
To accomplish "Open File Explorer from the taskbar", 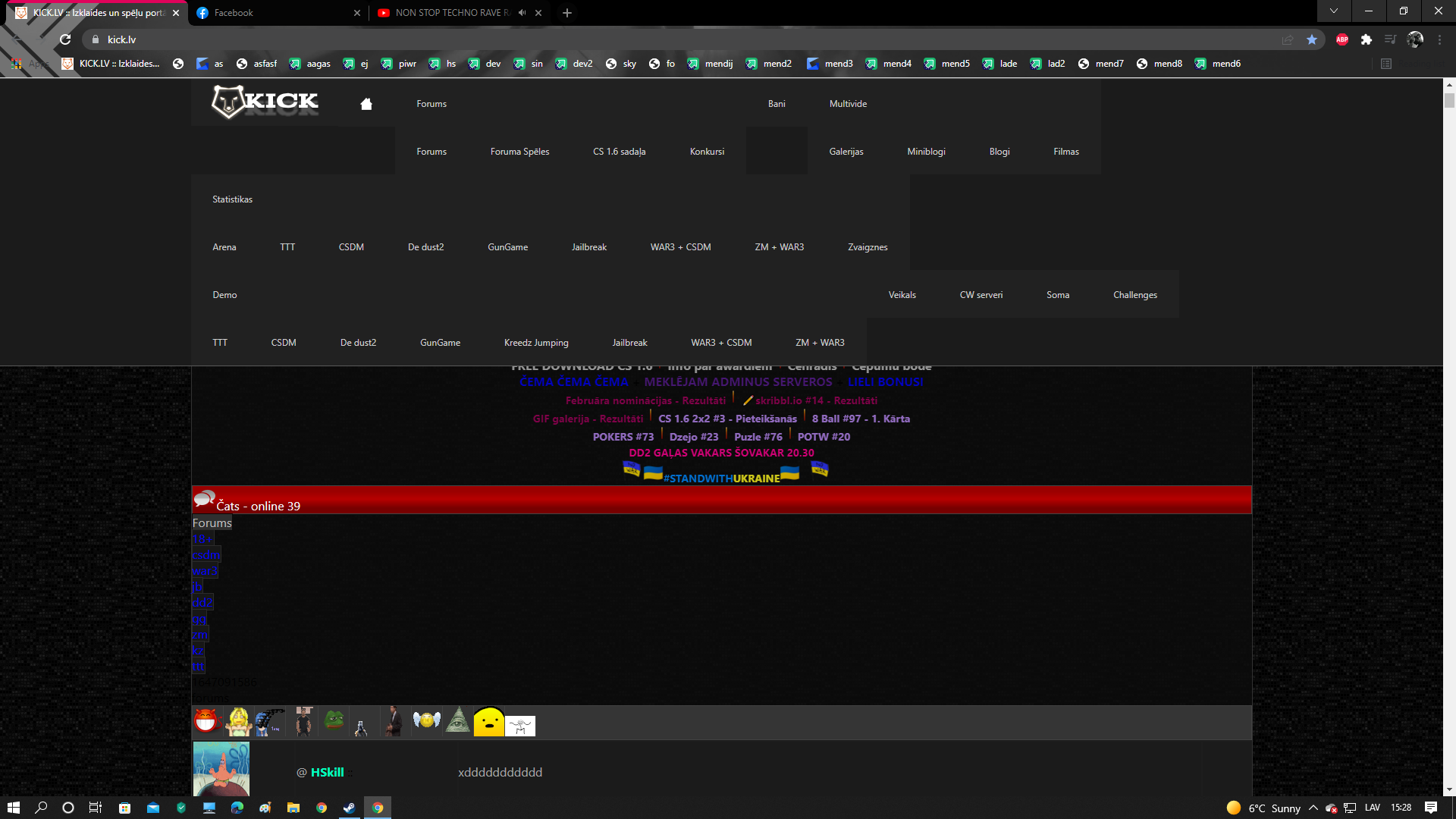I will [293, 808].
